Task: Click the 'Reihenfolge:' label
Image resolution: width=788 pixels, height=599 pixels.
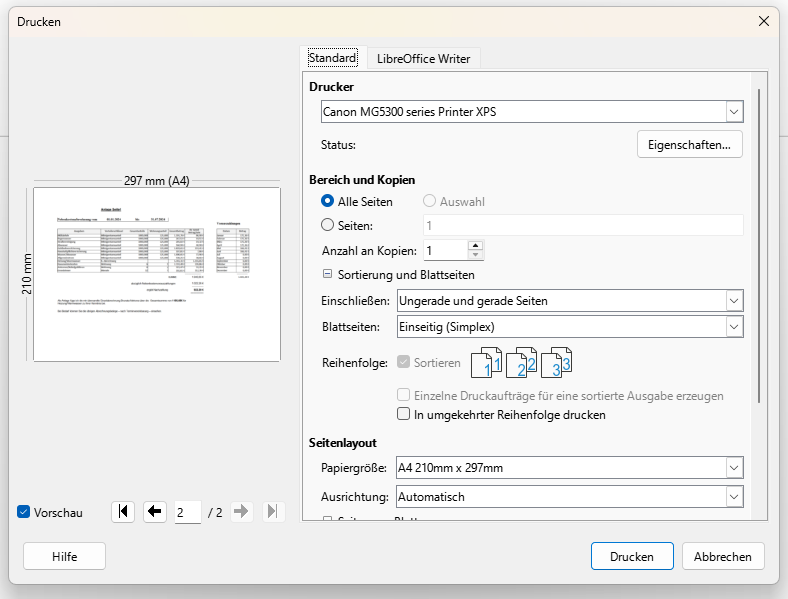Action: [x=355, y=362]
